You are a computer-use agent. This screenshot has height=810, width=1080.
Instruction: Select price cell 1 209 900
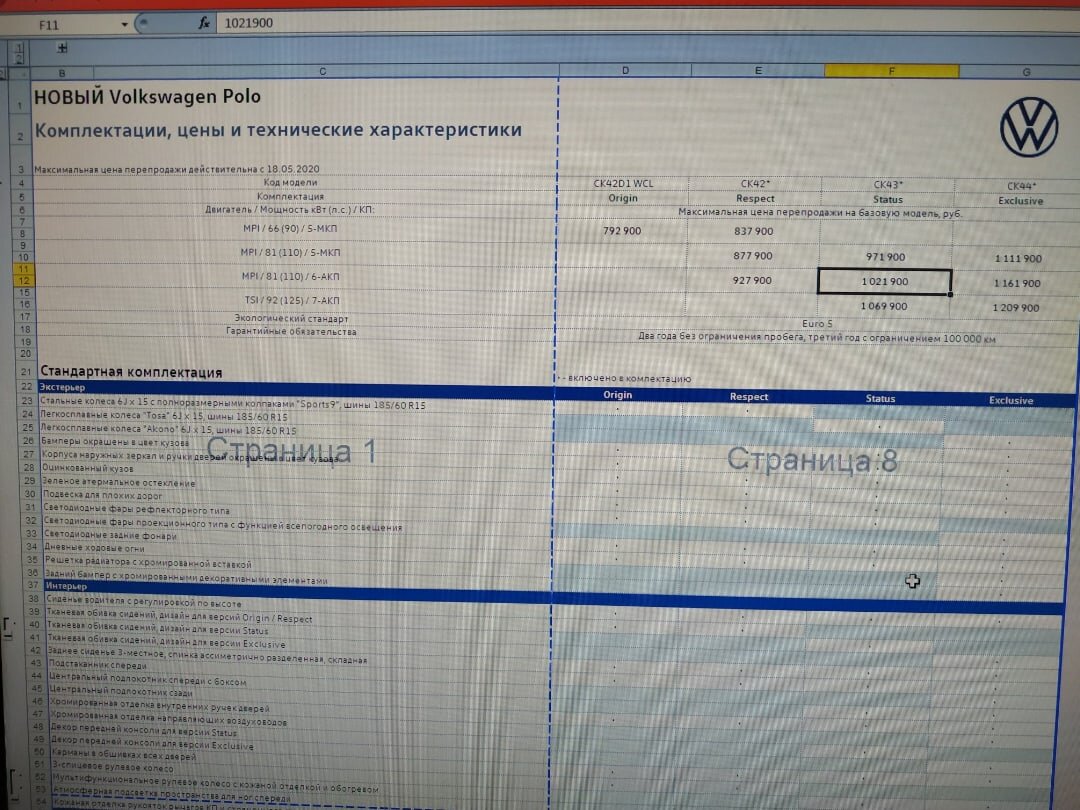[1016, 308]
